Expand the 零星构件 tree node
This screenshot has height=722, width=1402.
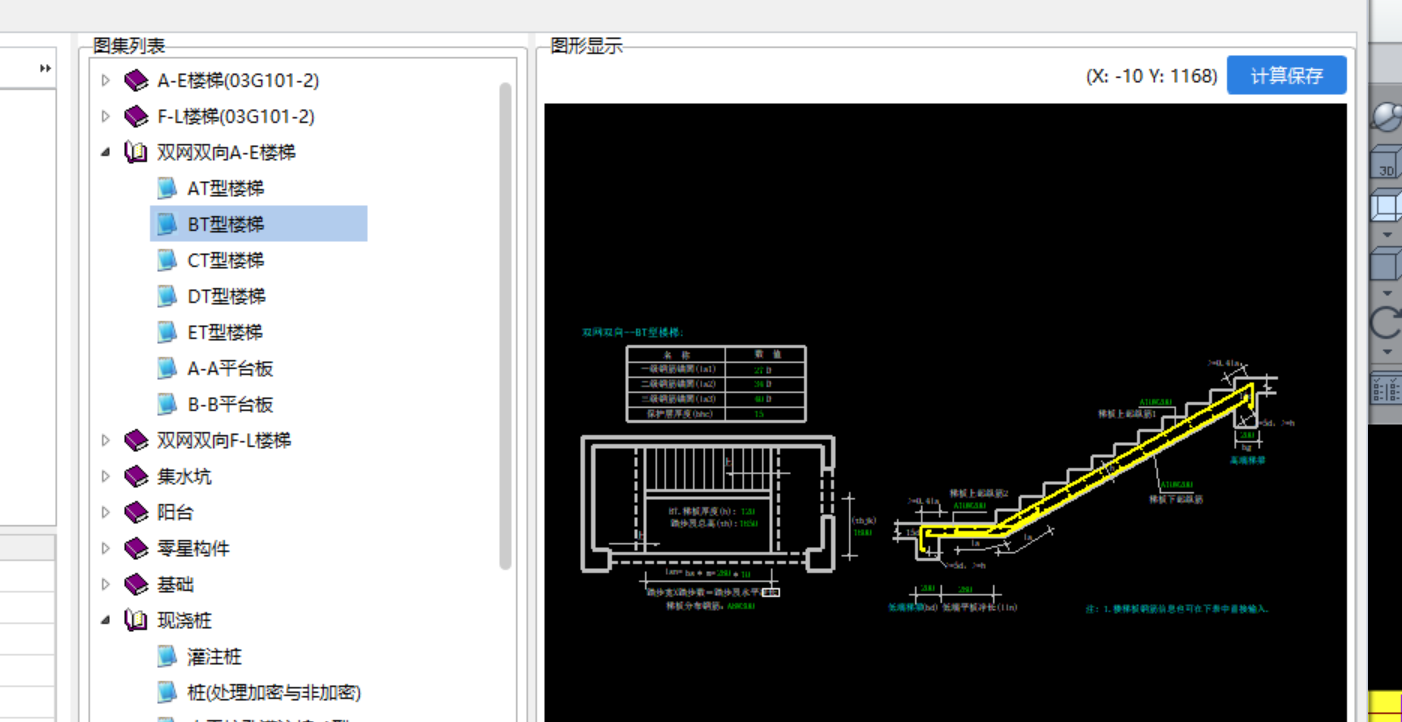point(106,549)
